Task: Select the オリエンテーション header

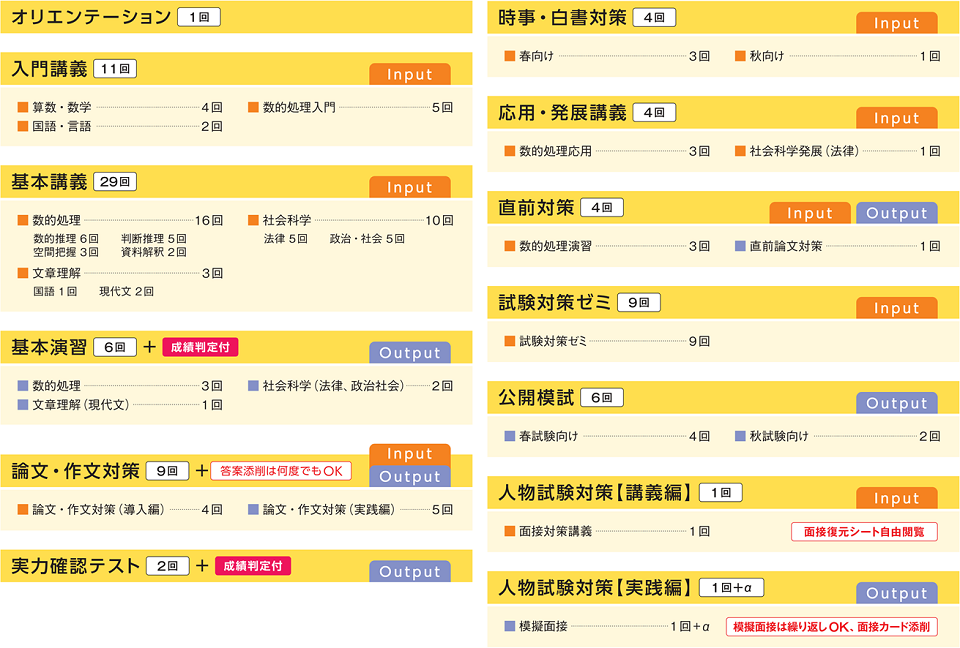Action: point(91,17)
